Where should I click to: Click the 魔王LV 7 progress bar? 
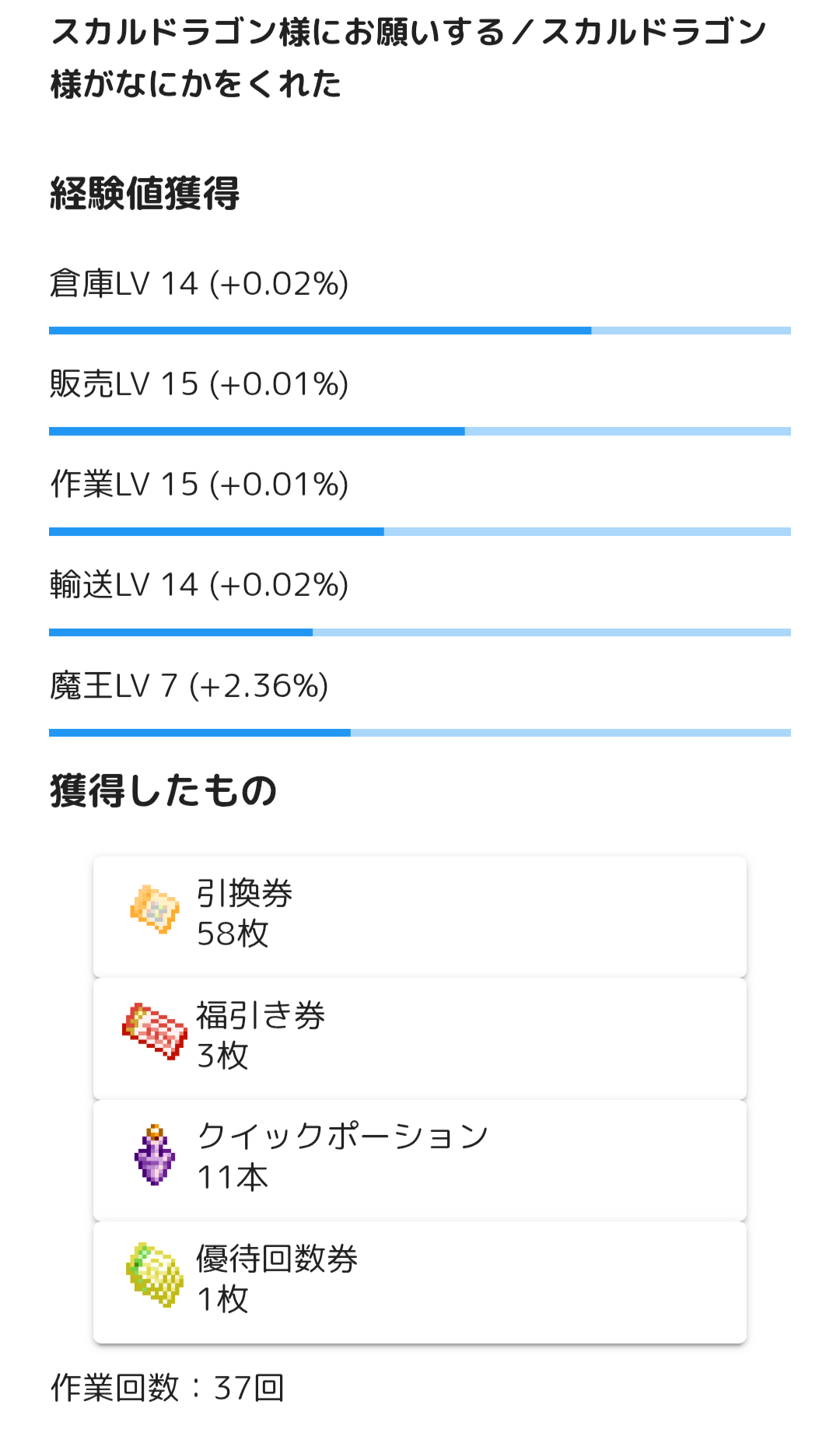click(420, 733)
